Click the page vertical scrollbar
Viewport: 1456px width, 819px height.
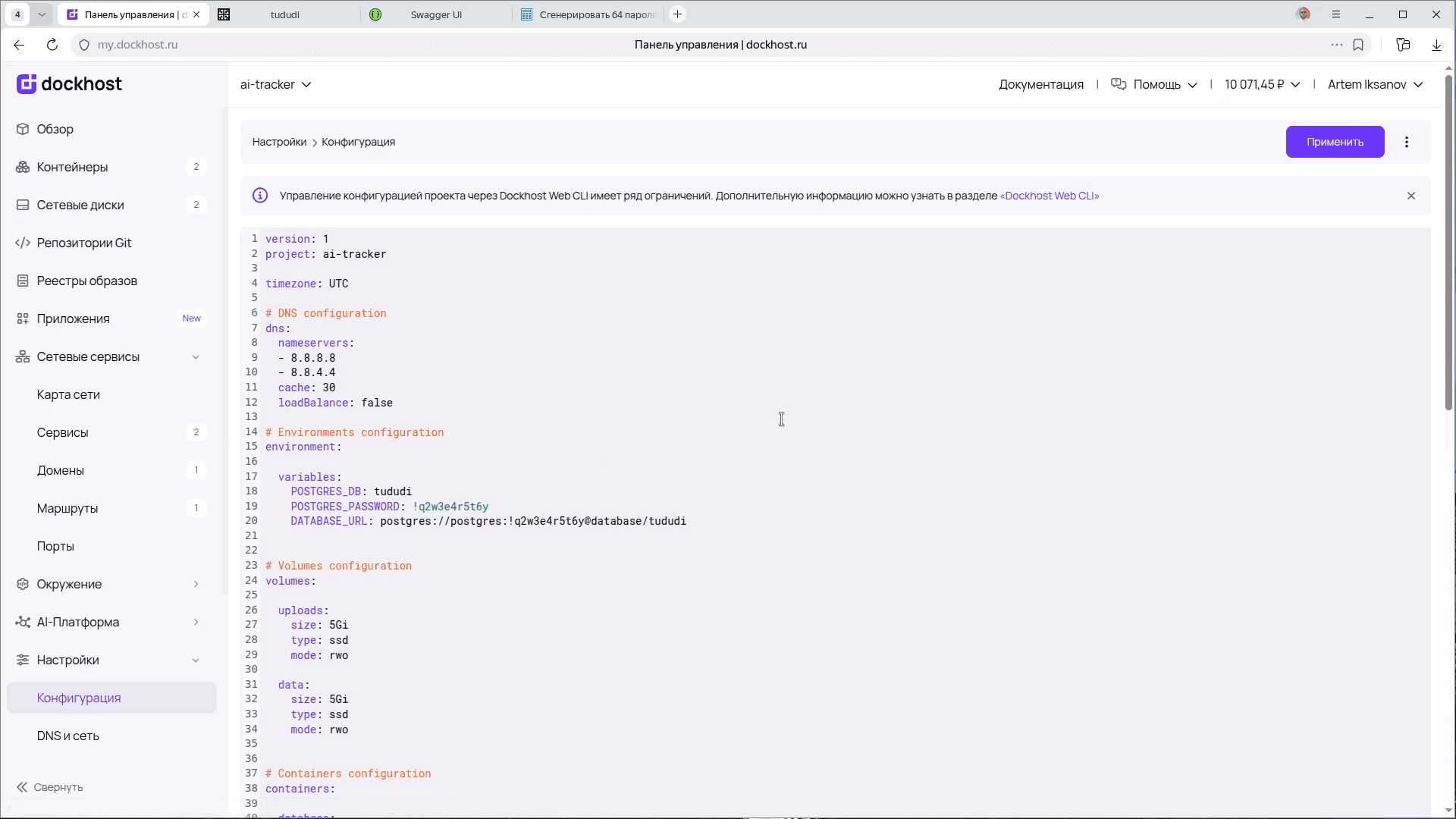click(1448, 243)
